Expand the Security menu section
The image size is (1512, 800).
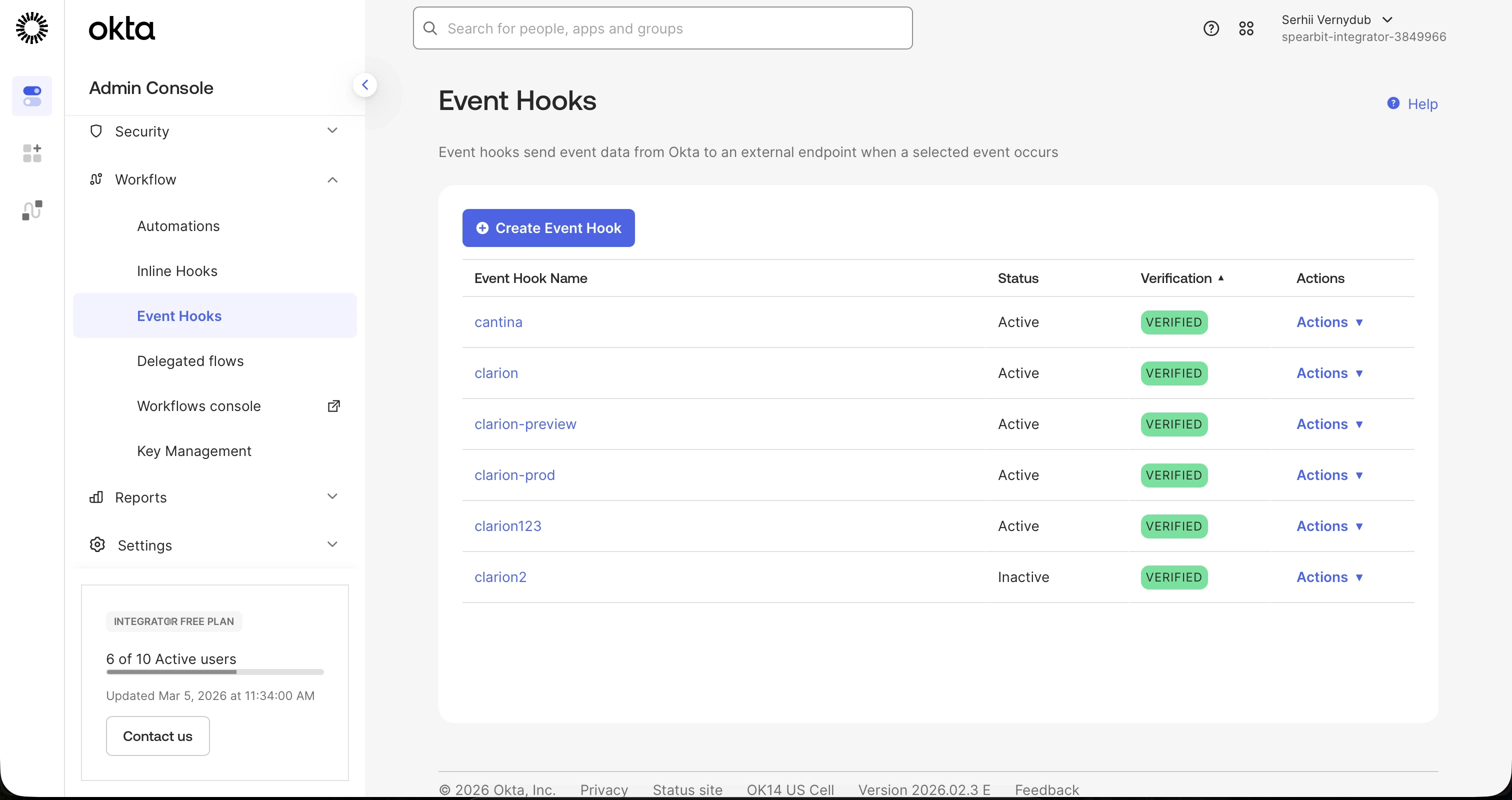[x=214, y=131]
